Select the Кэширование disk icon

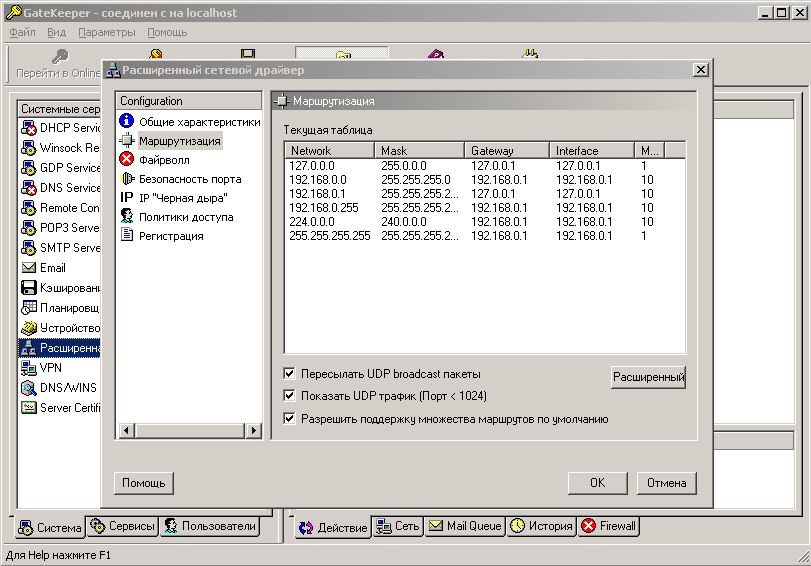click(x=28, y=288)
